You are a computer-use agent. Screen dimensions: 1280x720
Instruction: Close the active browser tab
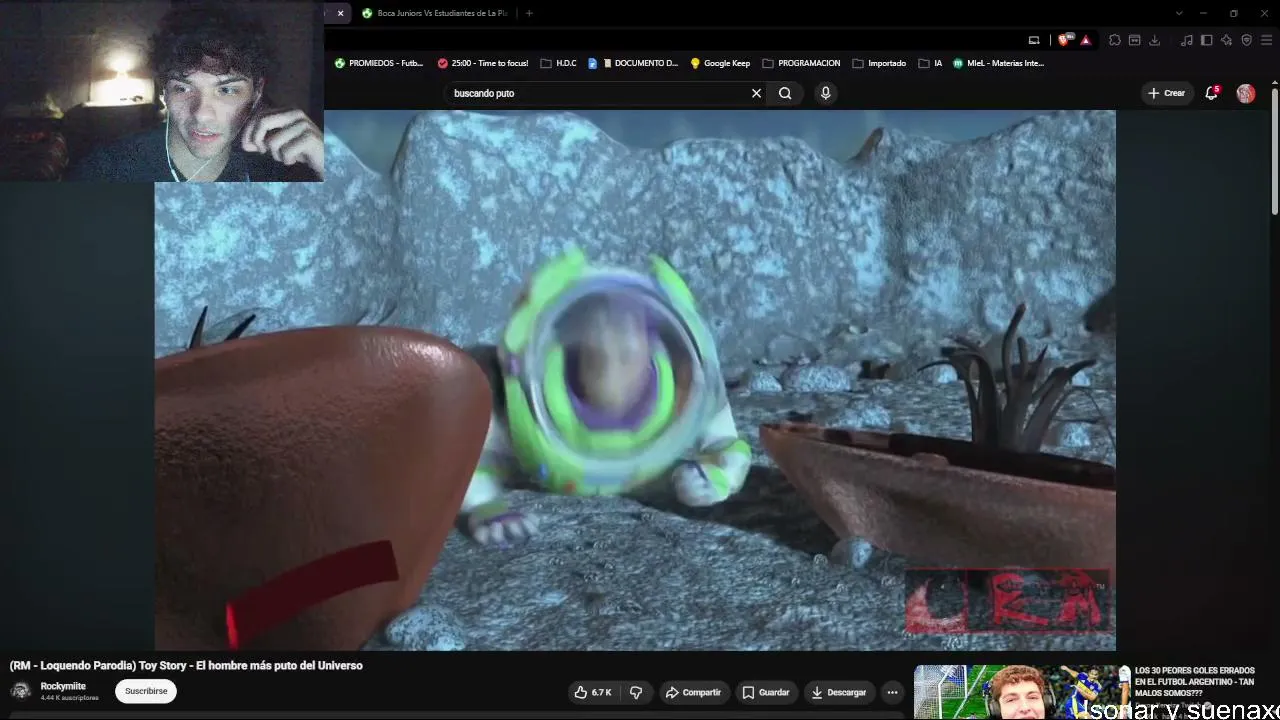pos(340,13)
